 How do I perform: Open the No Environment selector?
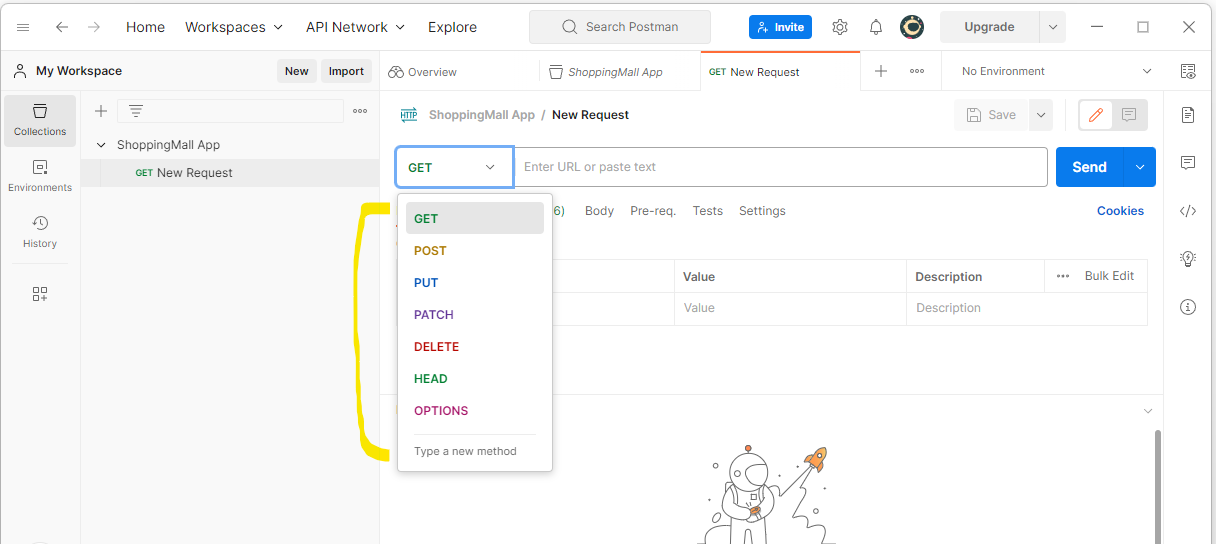1056,71
